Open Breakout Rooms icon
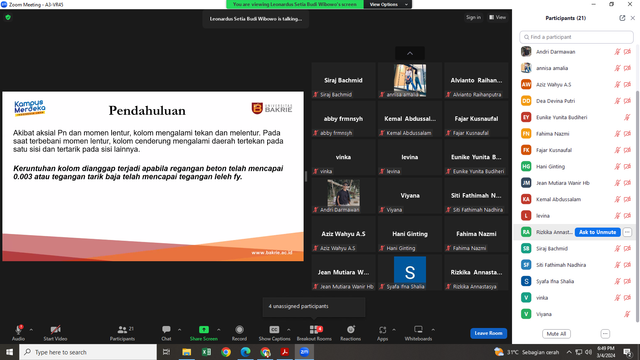The width and height of the screenshot is (640, 360). tap(314, 329)
